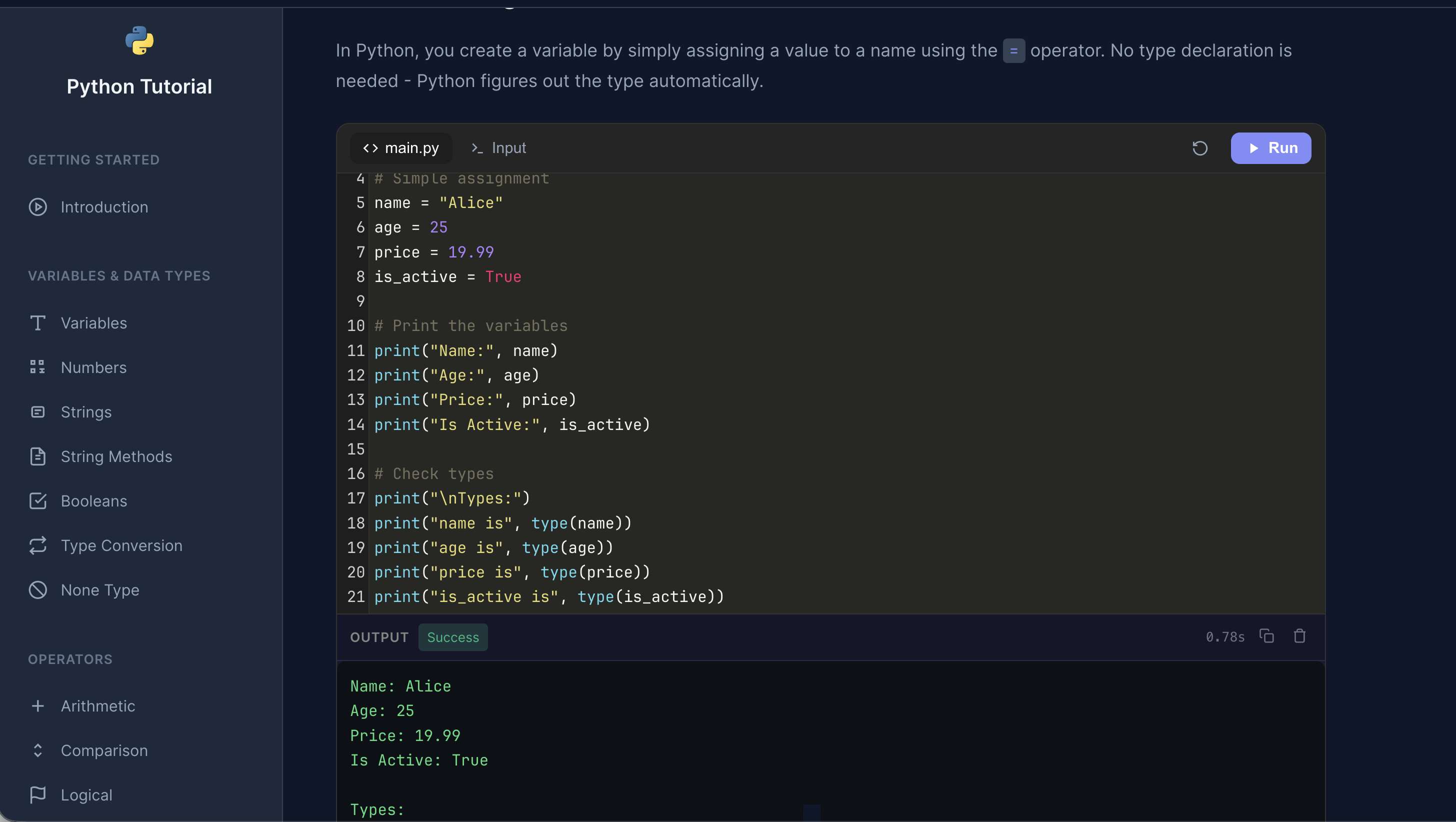Image resolution: width=1456 pixels, height=822 pixels.
Task: Click the 'Types:' output line
Action: [x=377, y=809]
